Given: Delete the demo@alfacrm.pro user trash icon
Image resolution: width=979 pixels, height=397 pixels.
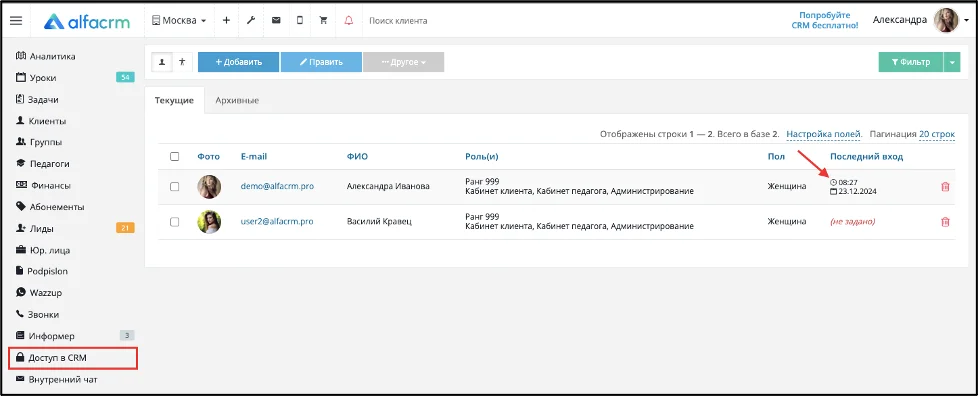Looking at the screenshot, I should click(945, 187).
